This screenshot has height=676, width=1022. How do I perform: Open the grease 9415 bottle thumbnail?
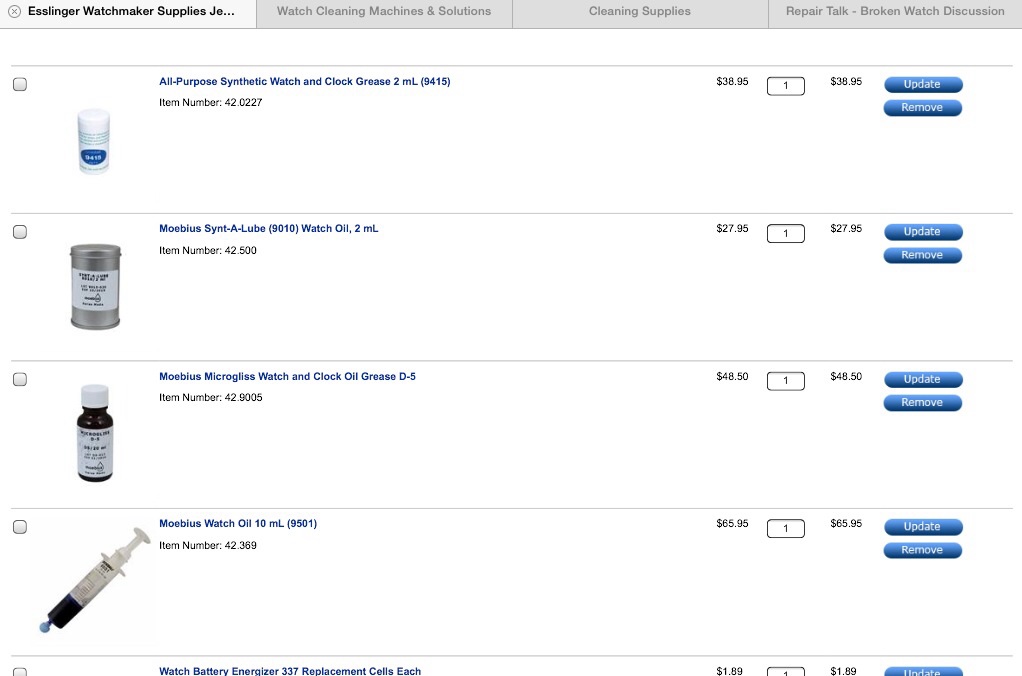tap(93, 141)
